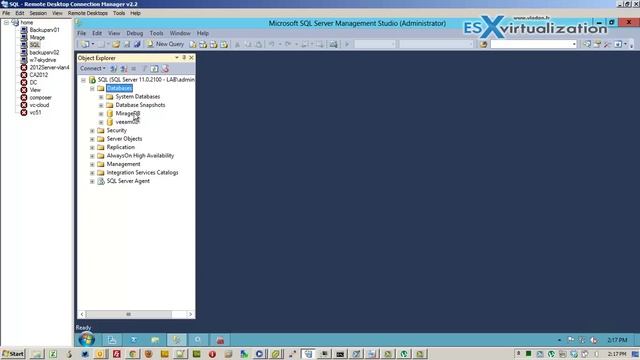Open the SSMS File menu
This screenshot has width=640, height=360.
[82, 33]
